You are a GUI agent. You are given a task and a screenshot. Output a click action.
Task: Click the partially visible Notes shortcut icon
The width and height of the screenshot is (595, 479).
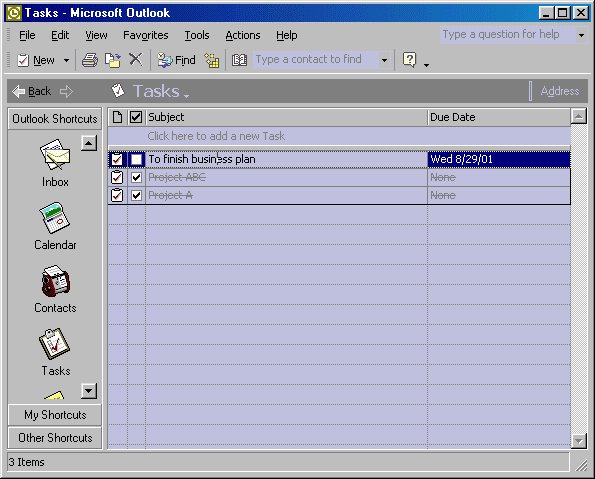pos(54,395)
